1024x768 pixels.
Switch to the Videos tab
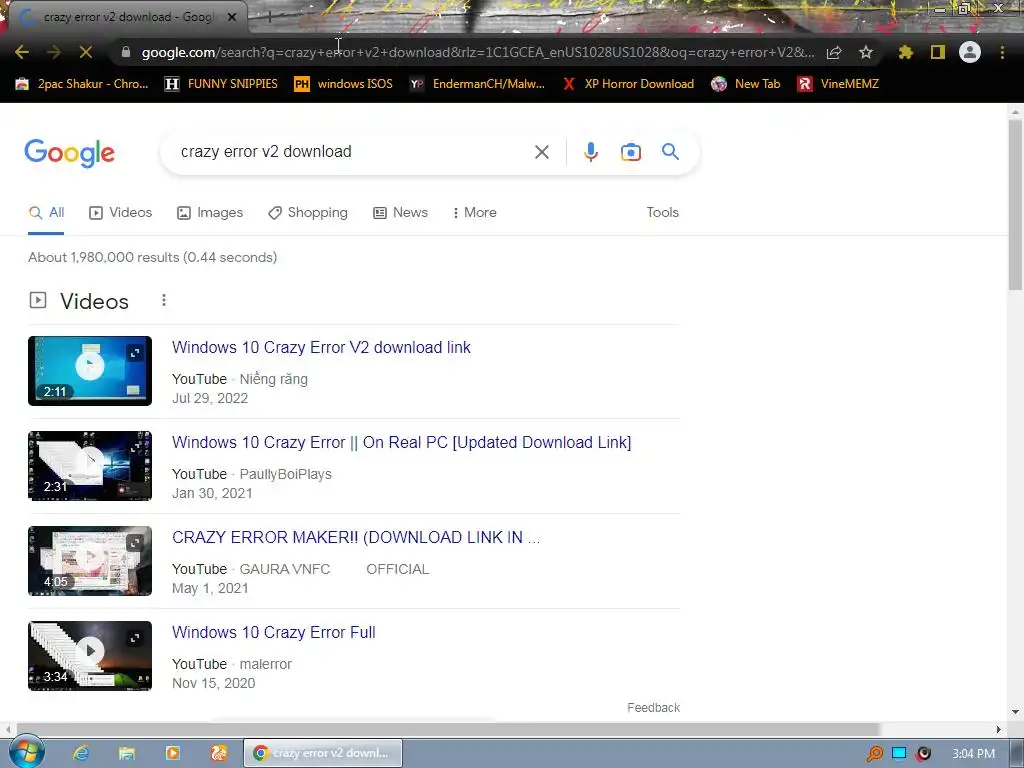(121, 213)
